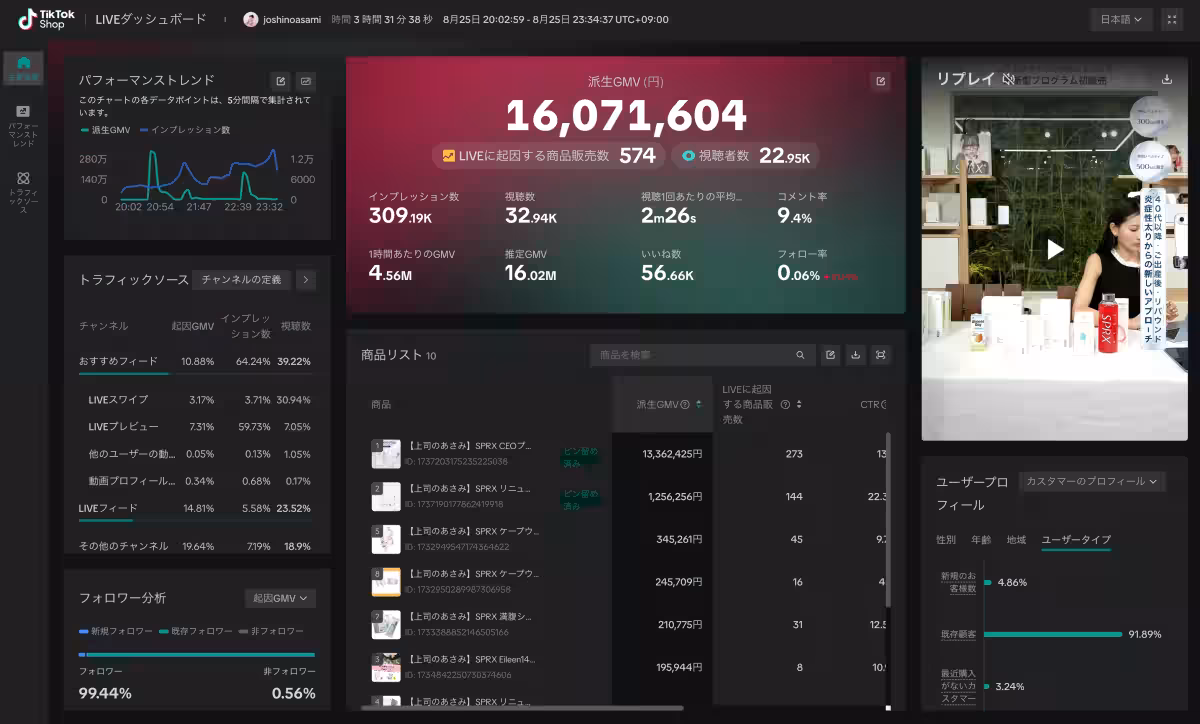Show help for 派生GMV column
The width and height of the screenshot is (1200, 724).
[x=685, y=405]
